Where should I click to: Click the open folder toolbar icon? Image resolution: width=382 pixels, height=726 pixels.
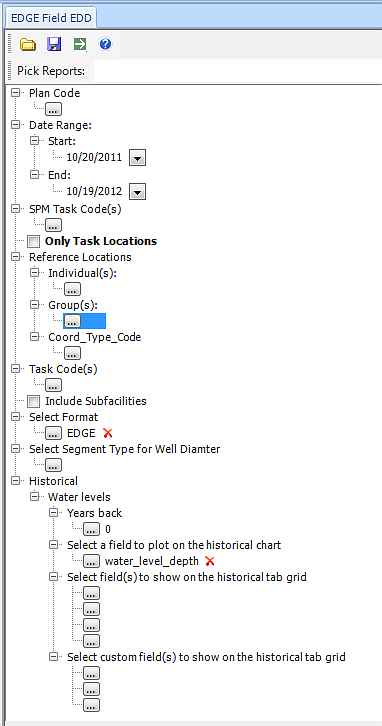coord(28,44)
